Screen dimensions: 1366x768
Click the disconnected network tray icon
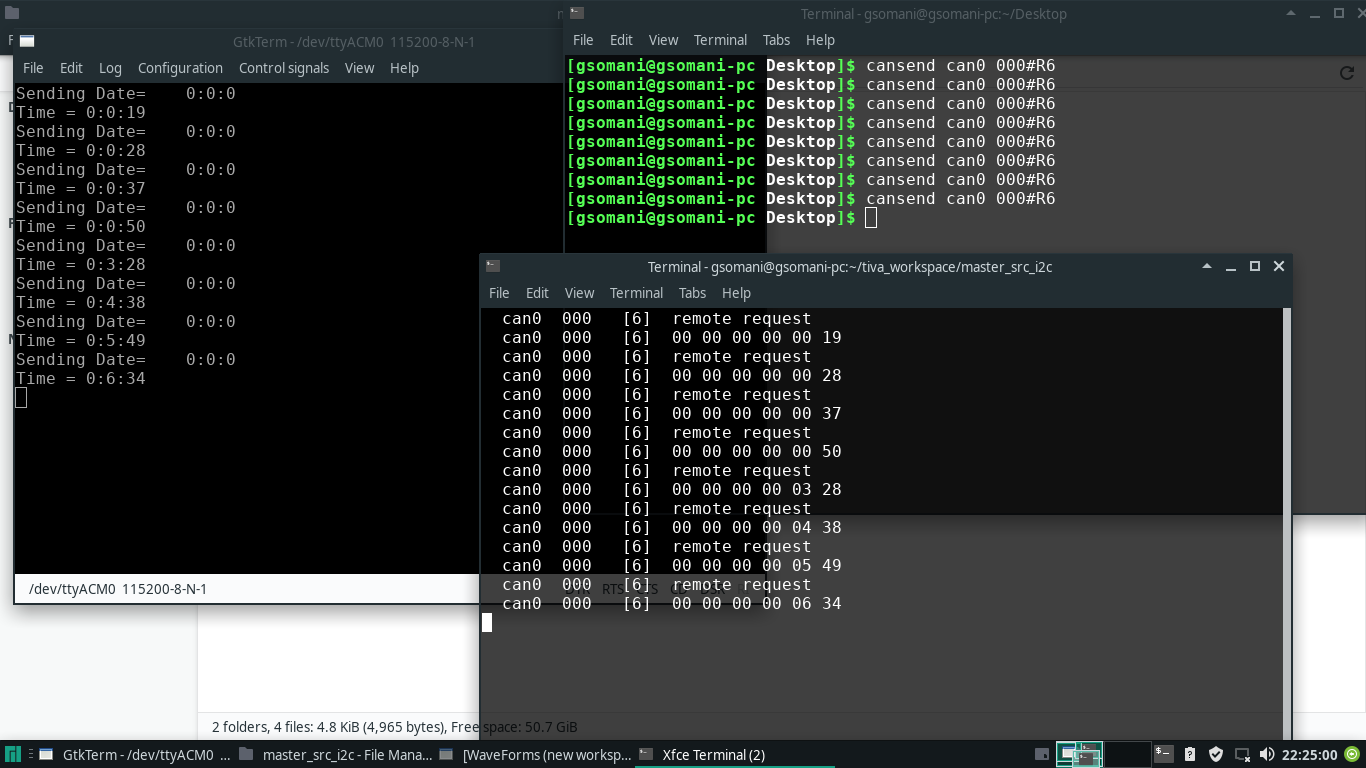point(1242,755)
